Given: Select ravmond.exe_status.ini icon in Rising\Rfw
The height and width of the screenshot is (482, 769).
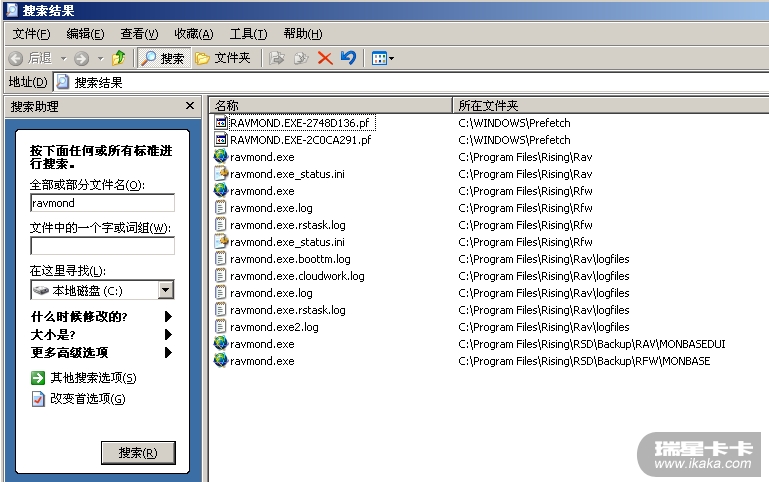Looking at the screenshot, I should pyautogui.click(x=221, y=242).
